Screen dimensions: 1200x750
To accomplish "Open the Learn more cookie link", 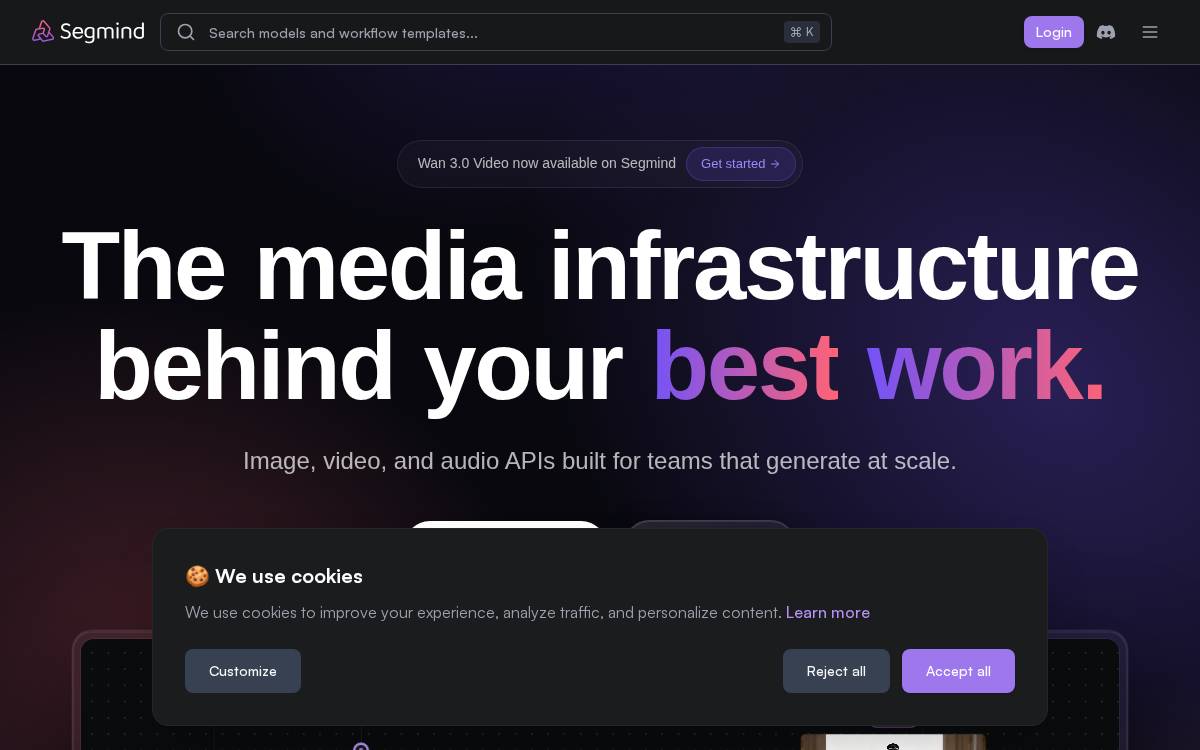I will 828,612.
